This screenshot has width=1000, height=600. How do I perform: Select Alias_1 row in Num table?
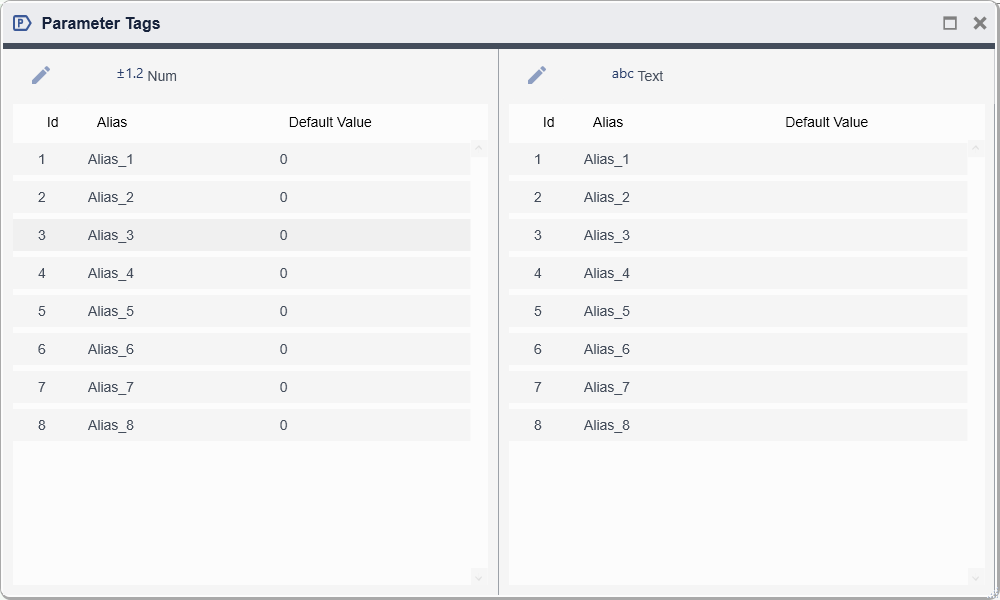click(x=110, y=159)
